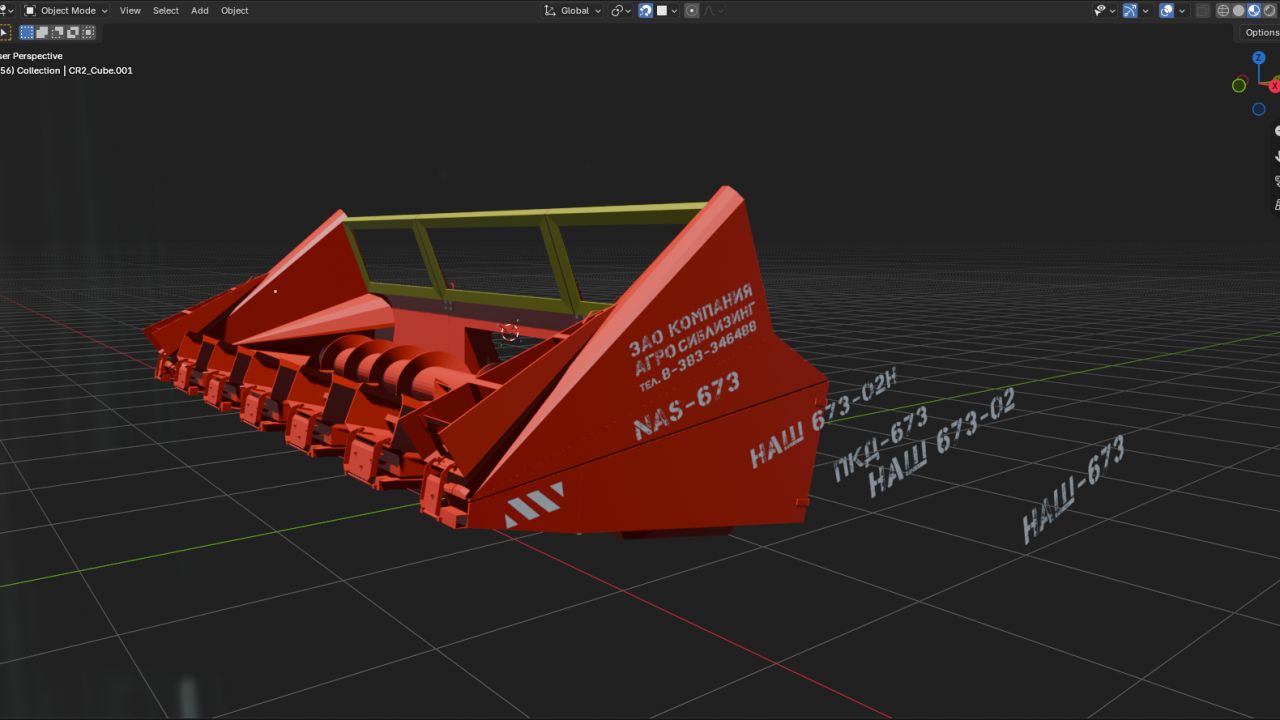Select the ПКД-673 text object

click(881, 444)
